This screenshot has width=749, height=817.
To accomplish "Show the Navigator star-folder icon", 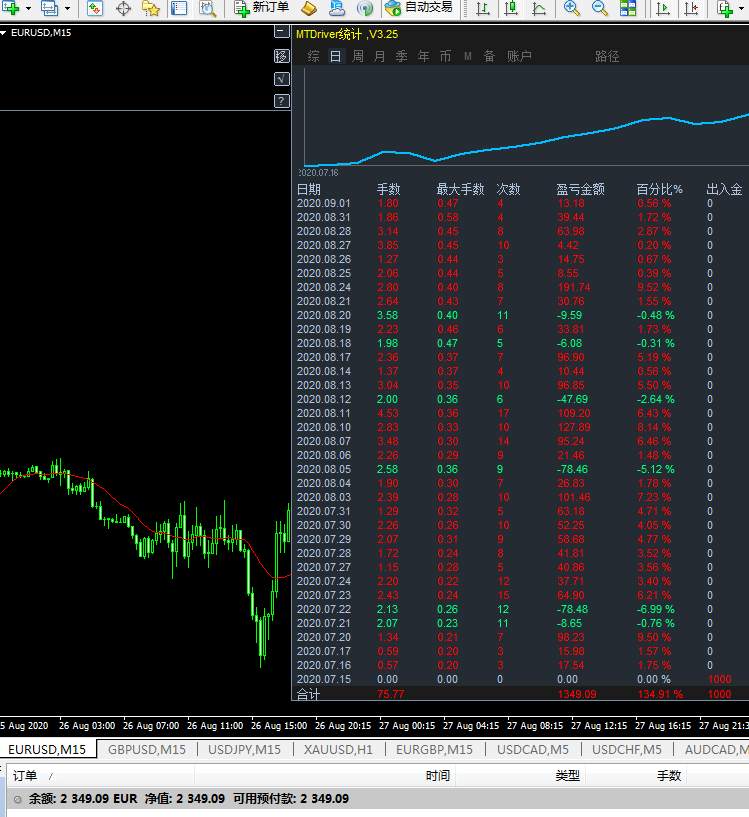I will [151, 8].
